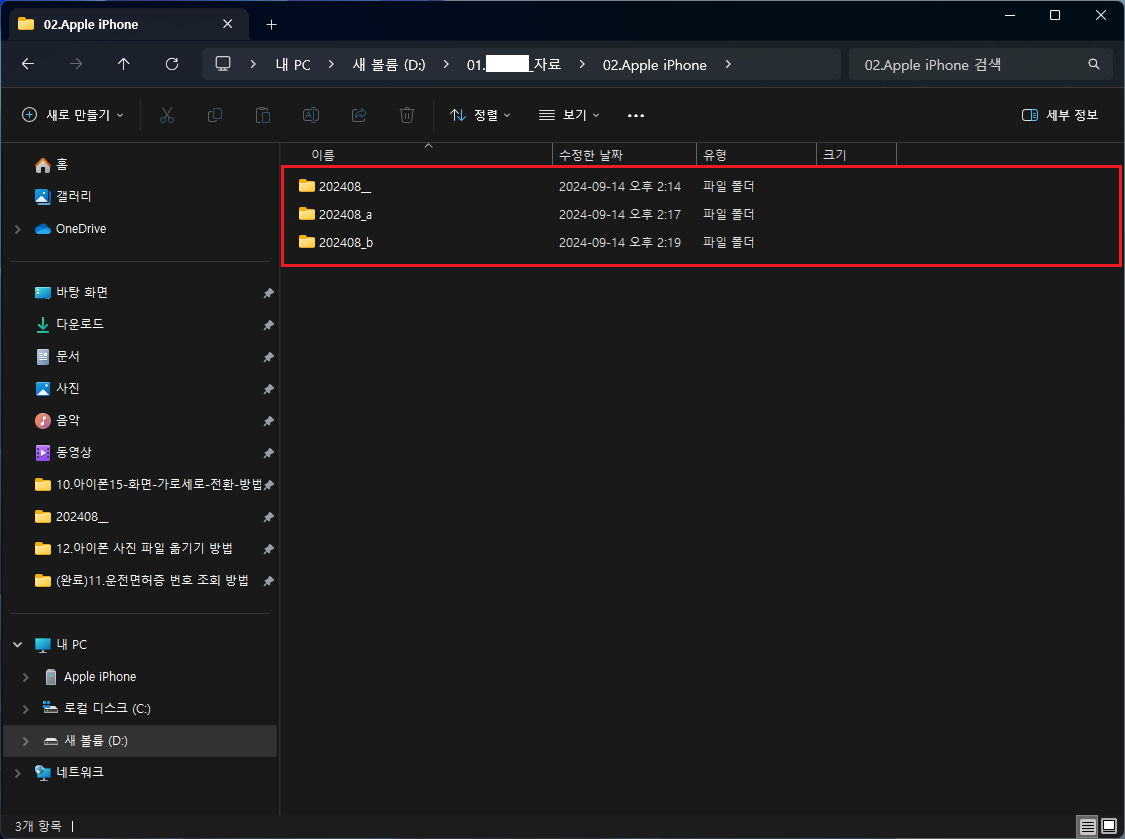Click the Cut scissors icon

(166, 115)
